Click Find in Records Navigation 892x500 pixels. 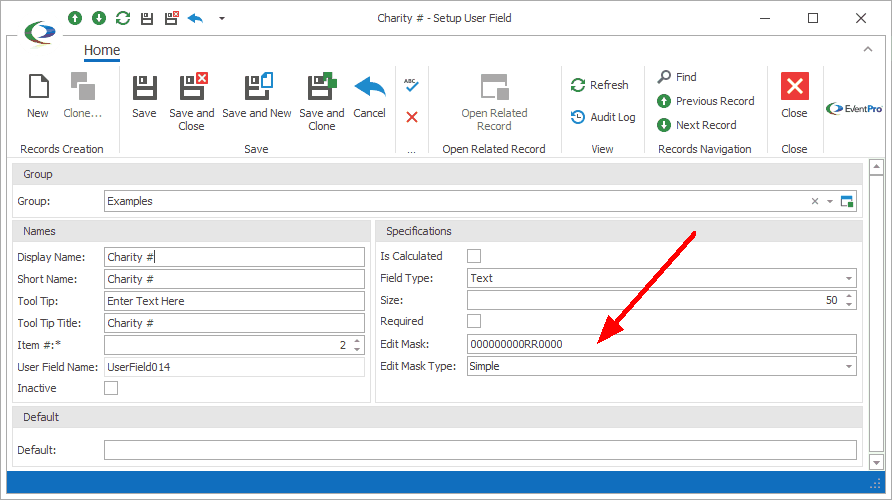point(676,77)
